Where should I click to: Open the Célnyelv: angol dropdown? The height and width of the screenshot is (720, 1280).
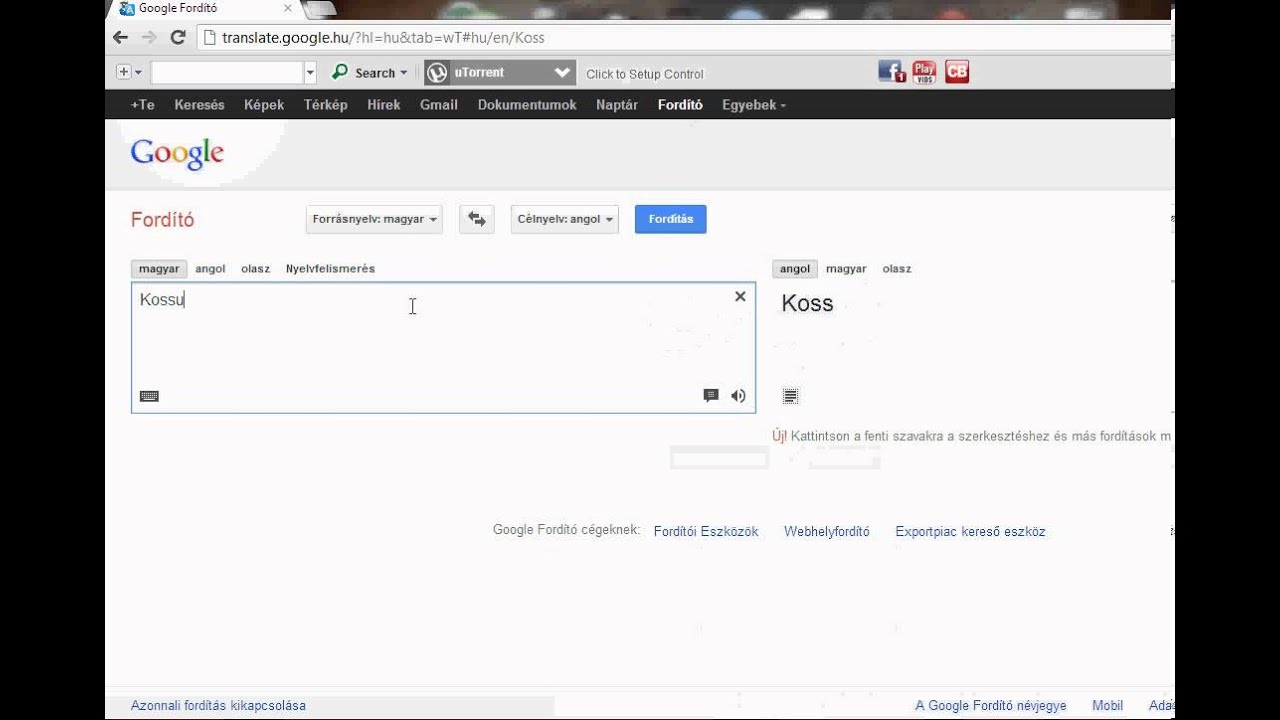564,219
